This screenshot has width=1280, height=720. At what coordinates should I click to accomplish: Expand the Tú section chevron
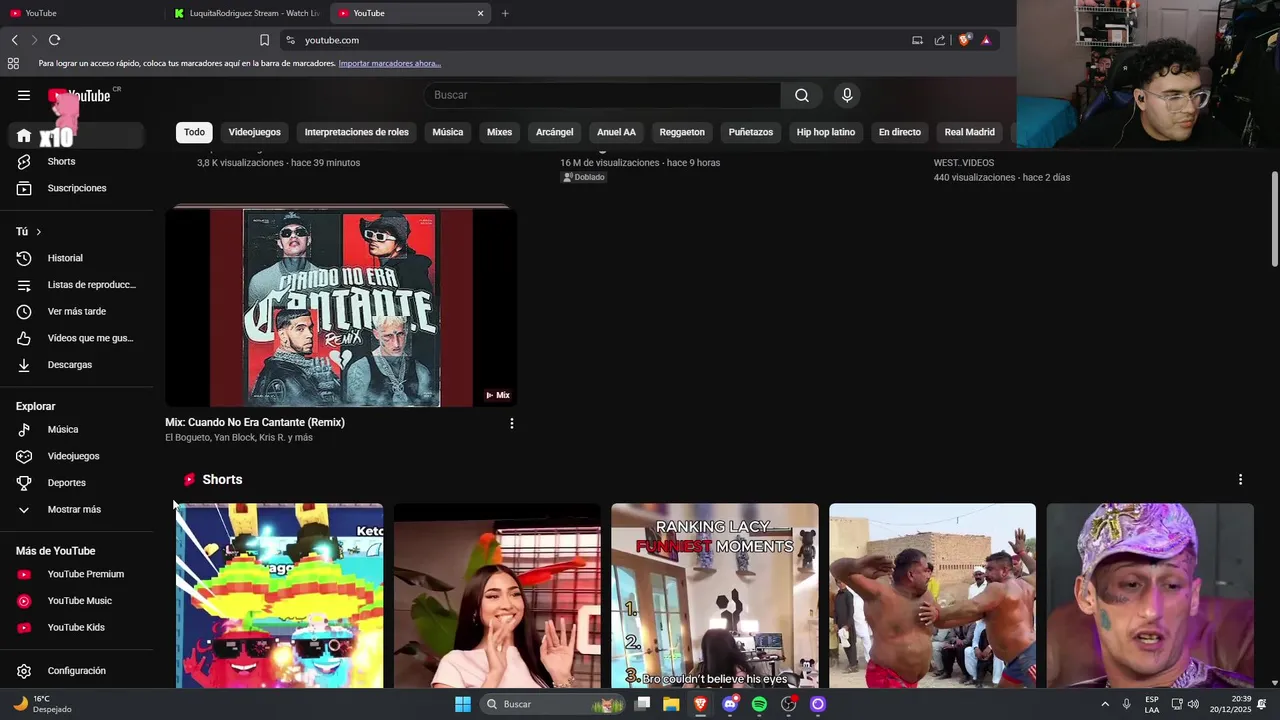[39, 232]
